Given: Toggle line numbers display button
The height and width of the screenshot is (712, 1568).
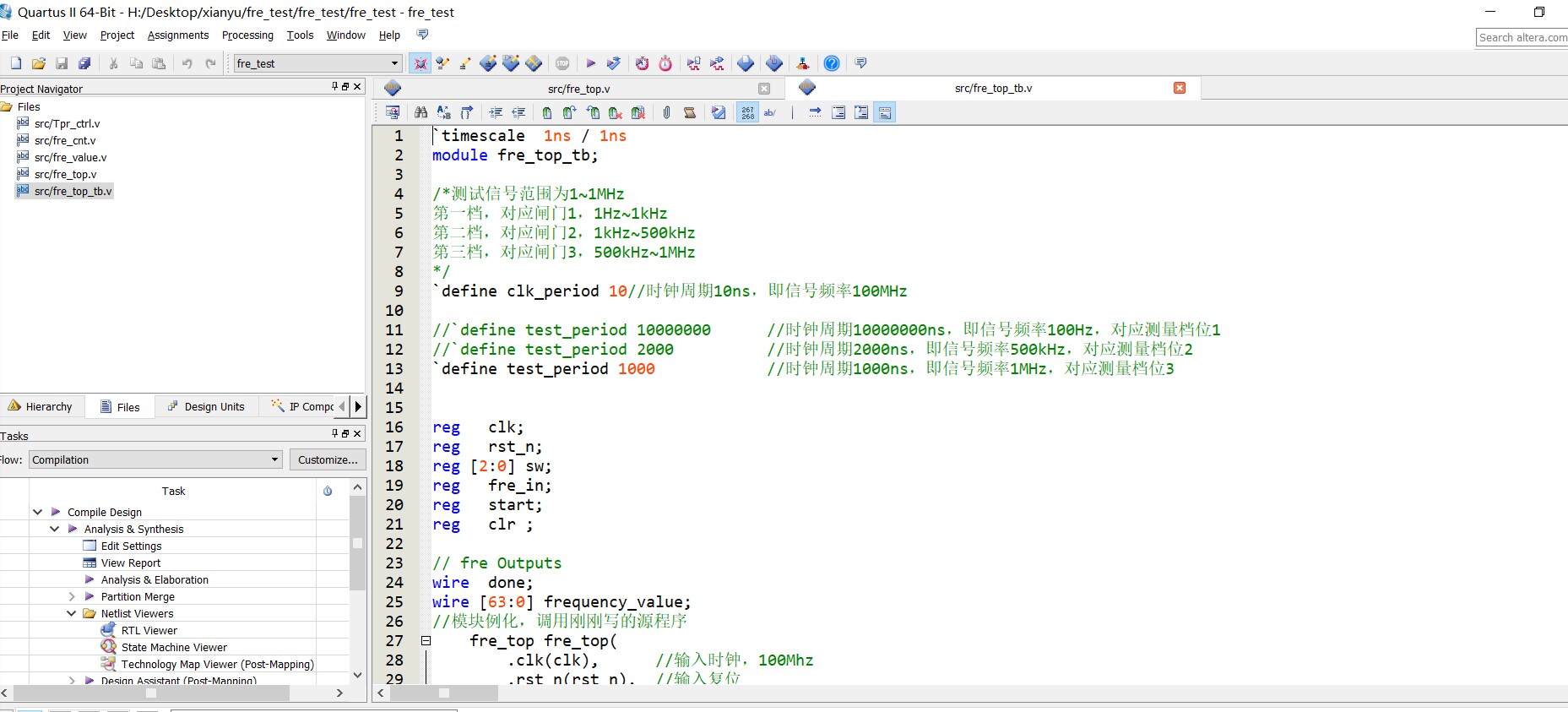Looking at the screenshot, I should pyautogui.click(x=747, y=112).
